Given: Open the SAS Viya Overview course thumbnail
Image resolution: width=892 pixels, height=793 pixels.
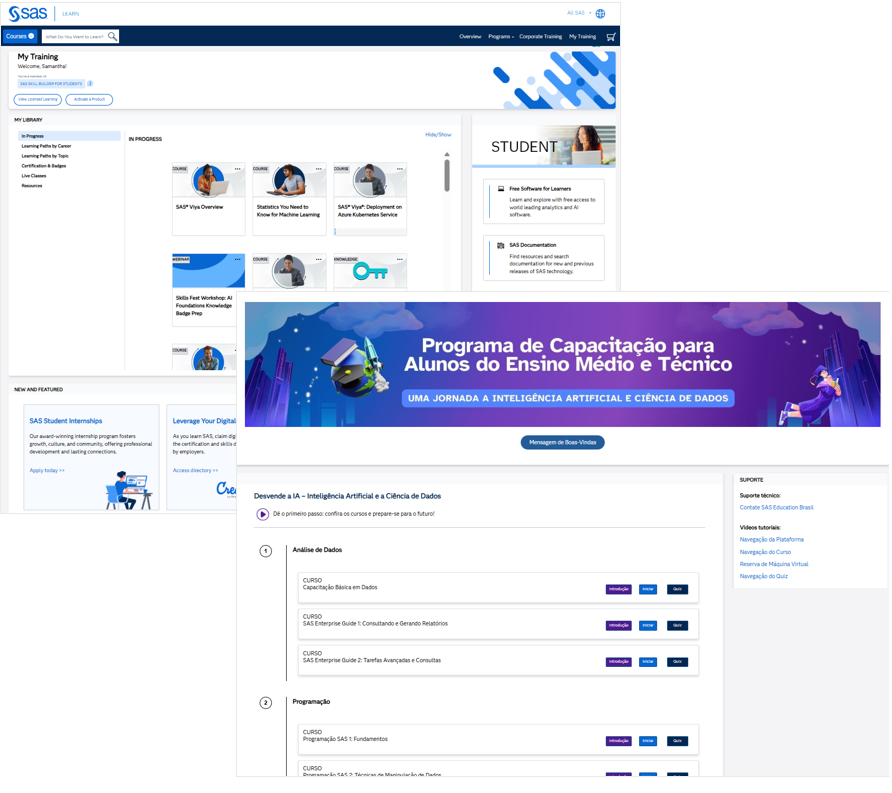Looking at the screenshot, I should [209, 180].
